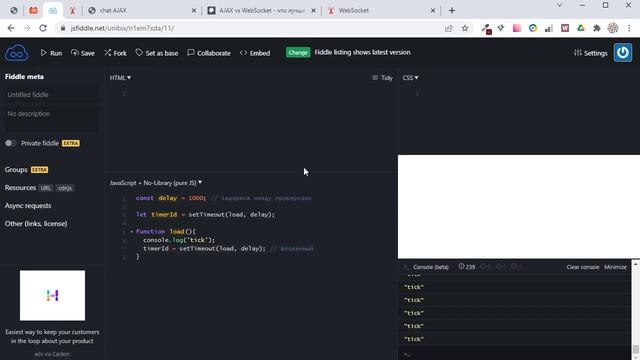The width and height of the screenshot is (640, 360).
Task: Save the fiddle
Action: click(x=82, y=53)
